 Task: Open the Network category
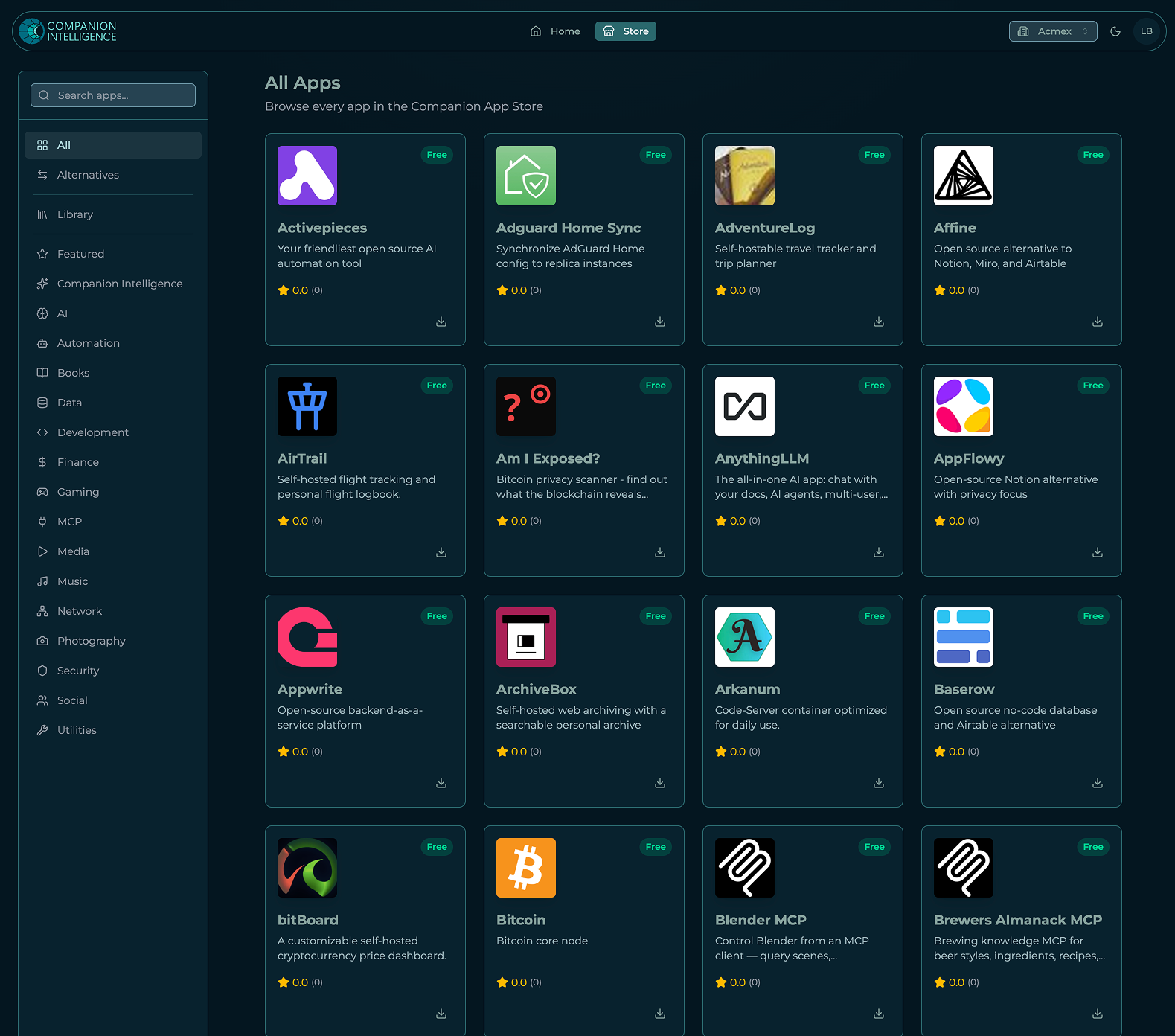coord(113,611)
